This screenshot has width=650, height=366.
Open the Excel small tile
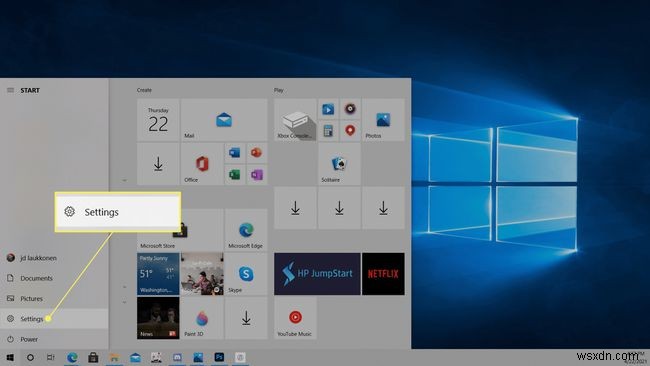[235, 175]
